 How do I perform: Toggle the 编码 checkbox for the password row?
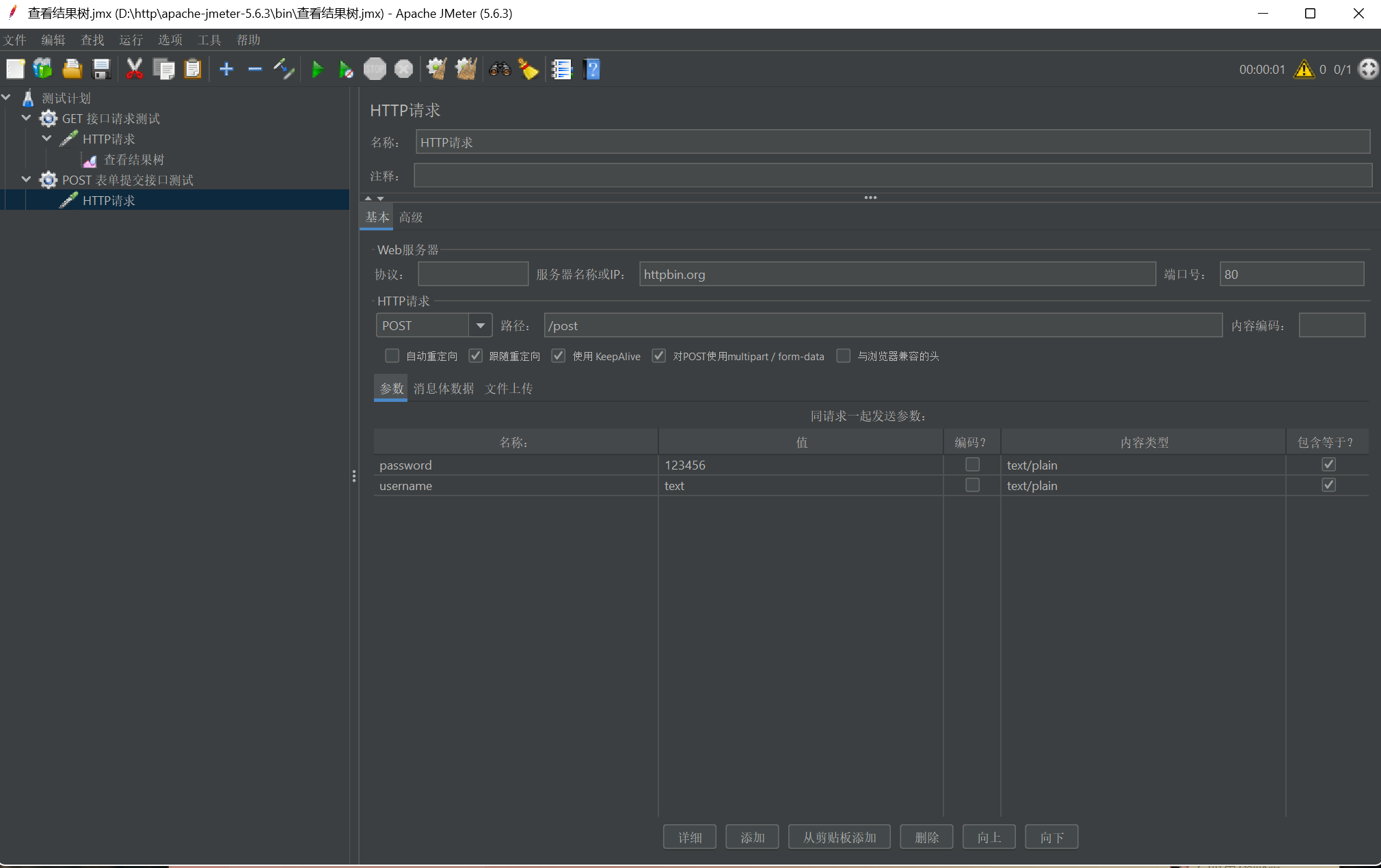(x=971, y=465)
